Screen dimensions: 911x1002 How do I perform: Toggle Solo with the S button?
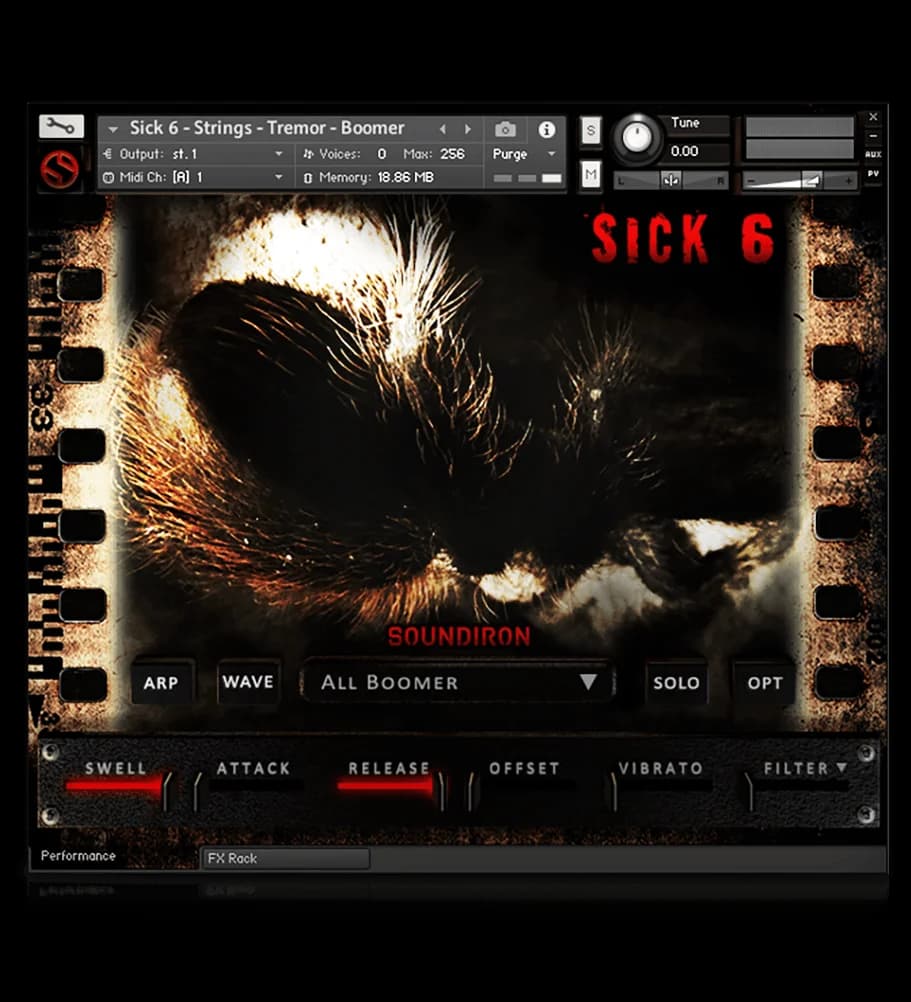590,130
